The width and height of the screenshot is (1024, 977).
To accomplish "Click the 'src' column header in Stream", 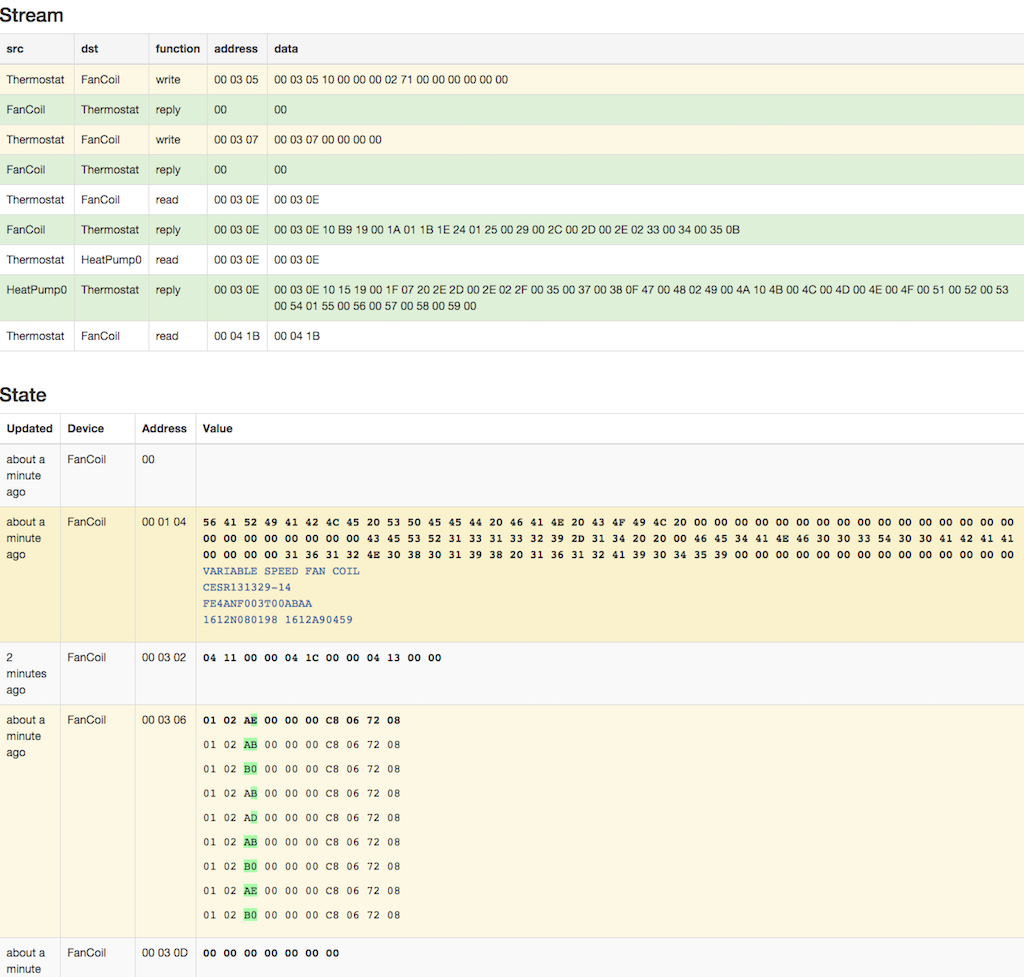I will [x=15, y=49].
